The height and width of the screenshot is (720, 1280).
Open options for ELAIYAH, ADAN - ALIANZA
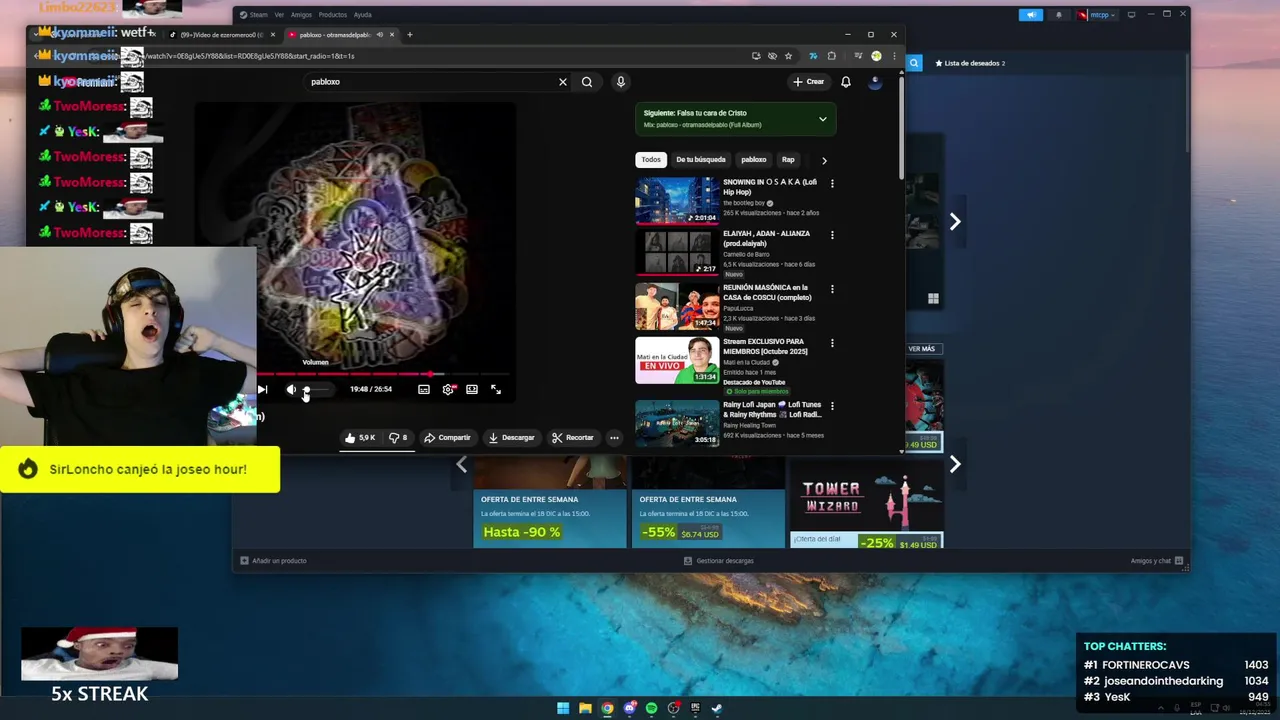[x=832, y=235]
